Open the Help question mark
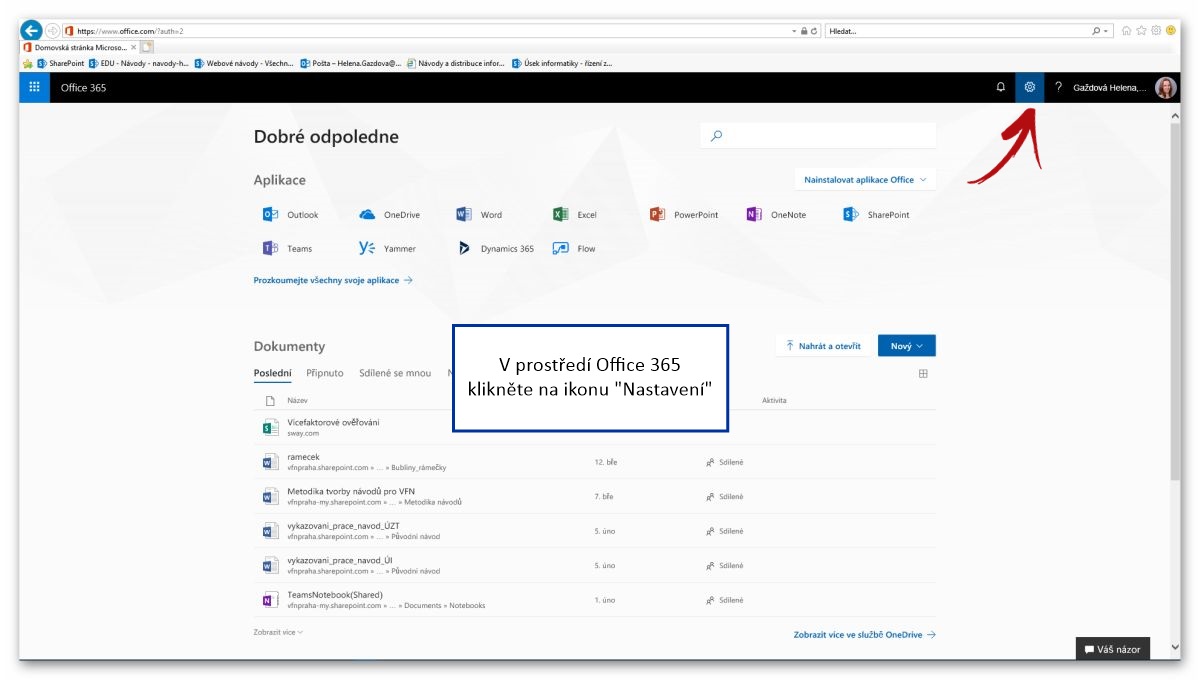This screenshot has width=1200, height=680. [x=1058, y=88]
